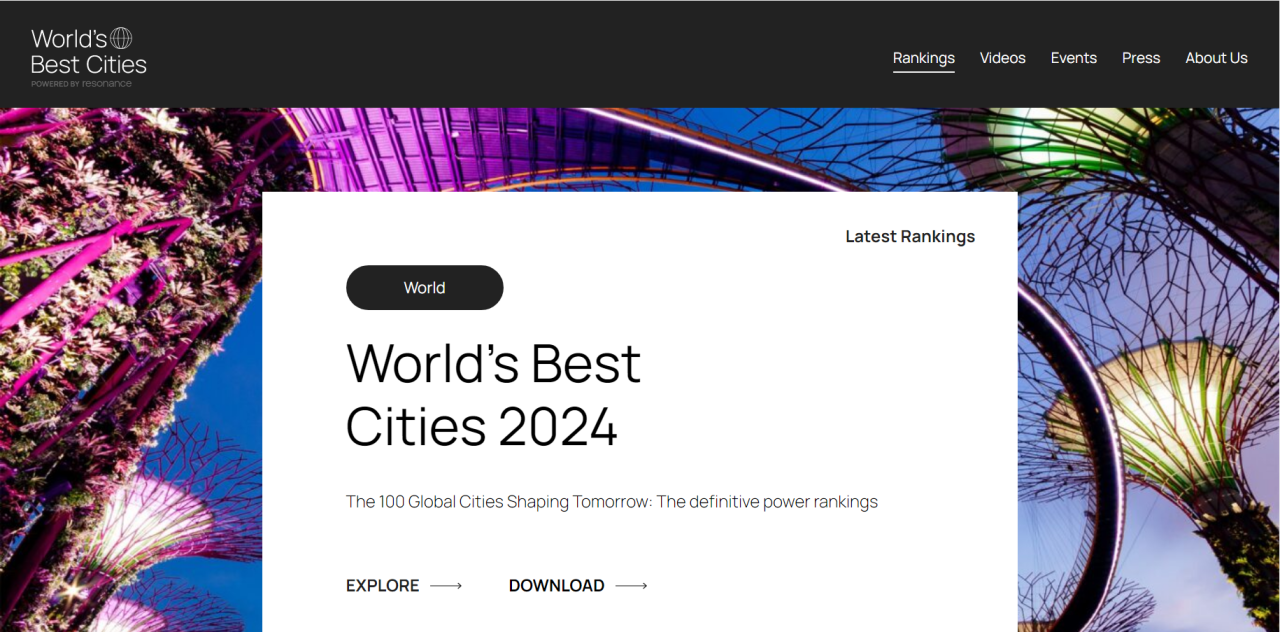The image size is (1280, 632).
Task: Click the globe icon in the logo
Action: 121,38
